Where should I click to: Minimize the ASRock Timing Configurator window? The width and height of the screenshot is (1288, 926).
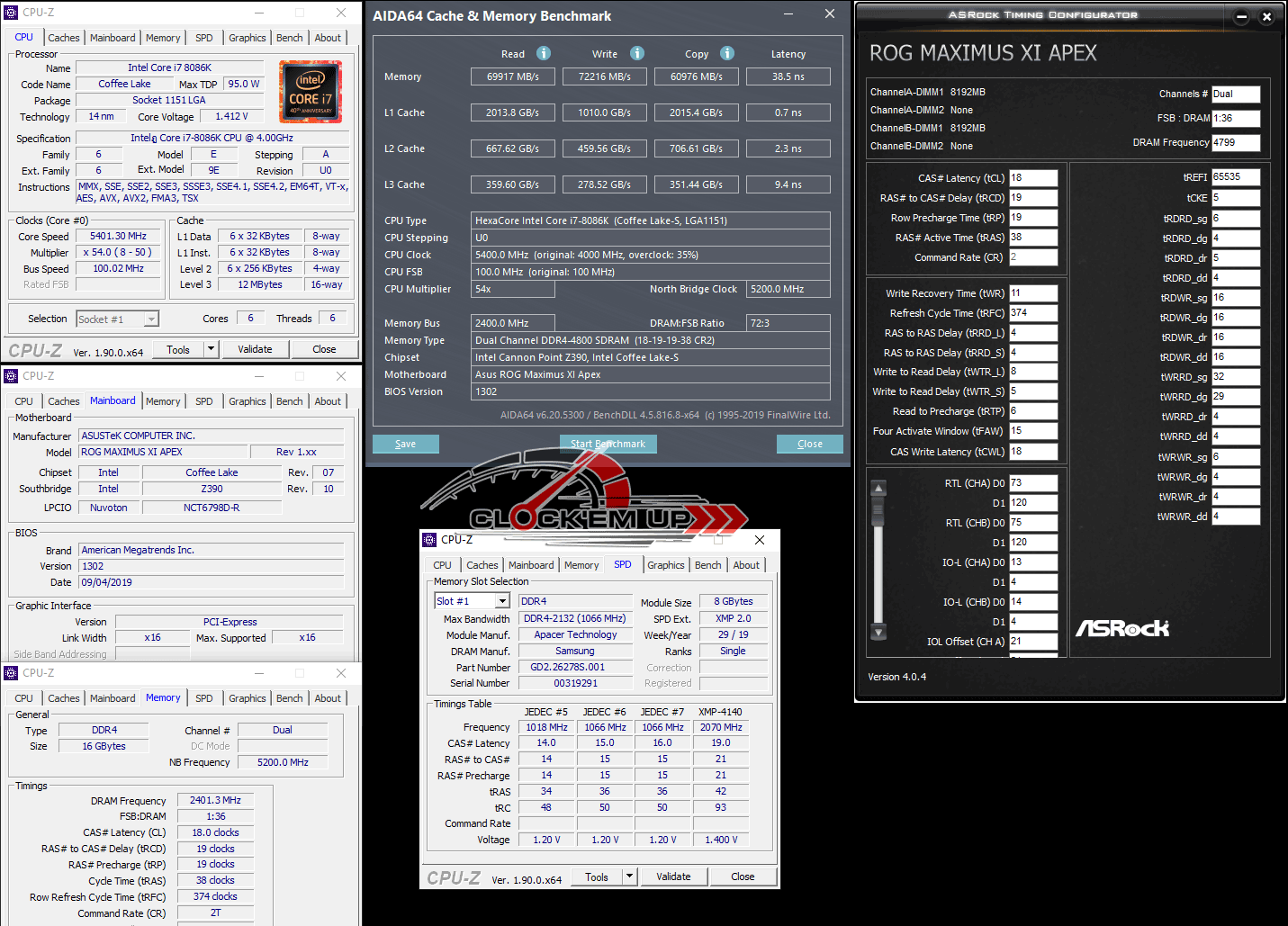(1241, 16)
